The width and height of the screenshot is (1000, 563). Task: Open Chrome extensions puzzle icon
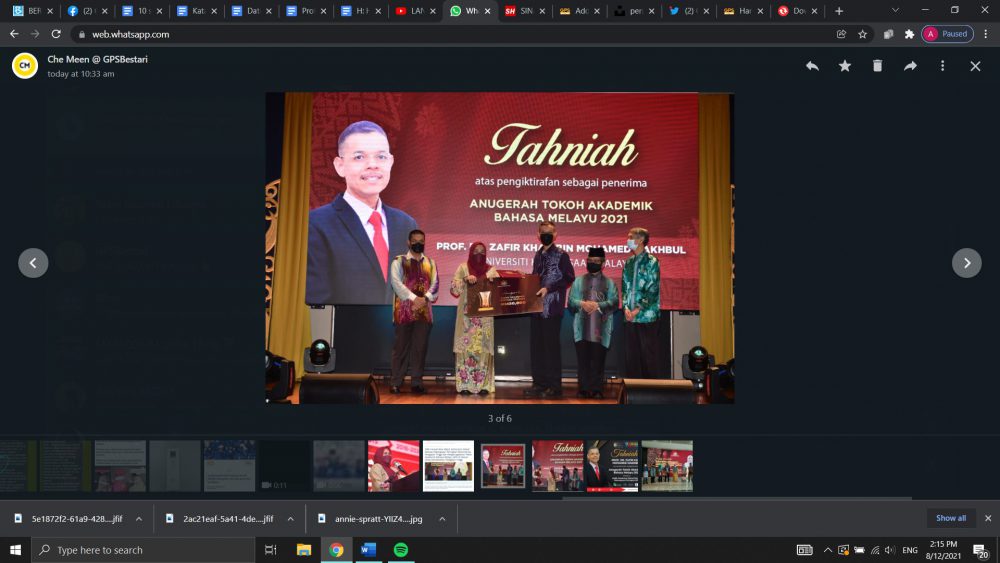pyautogui.click(x=909, y=34)
